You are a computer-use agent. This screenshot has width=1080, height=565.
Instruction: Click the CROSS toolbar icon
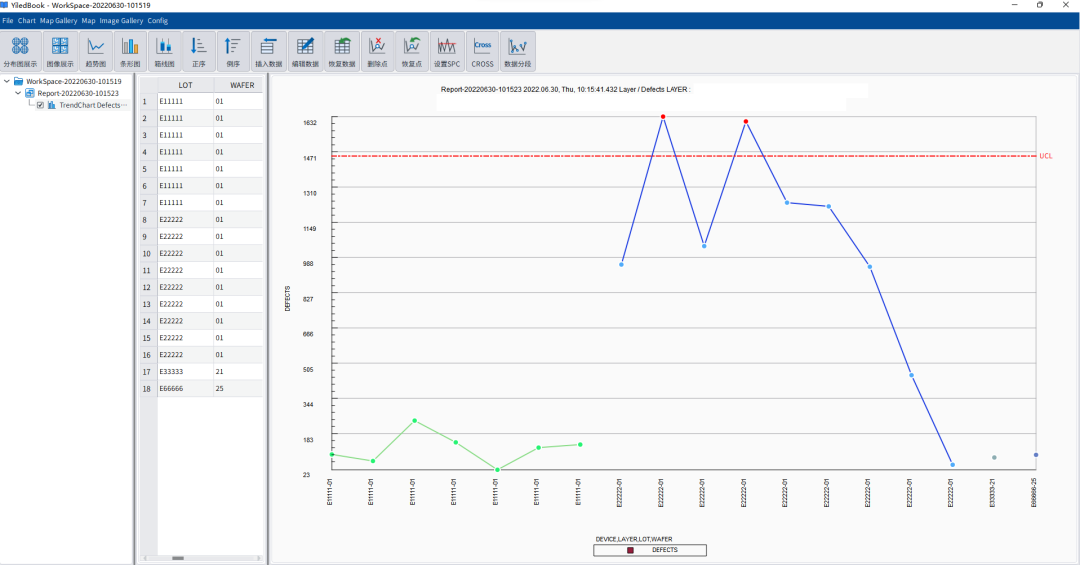[x=483, y=50]
